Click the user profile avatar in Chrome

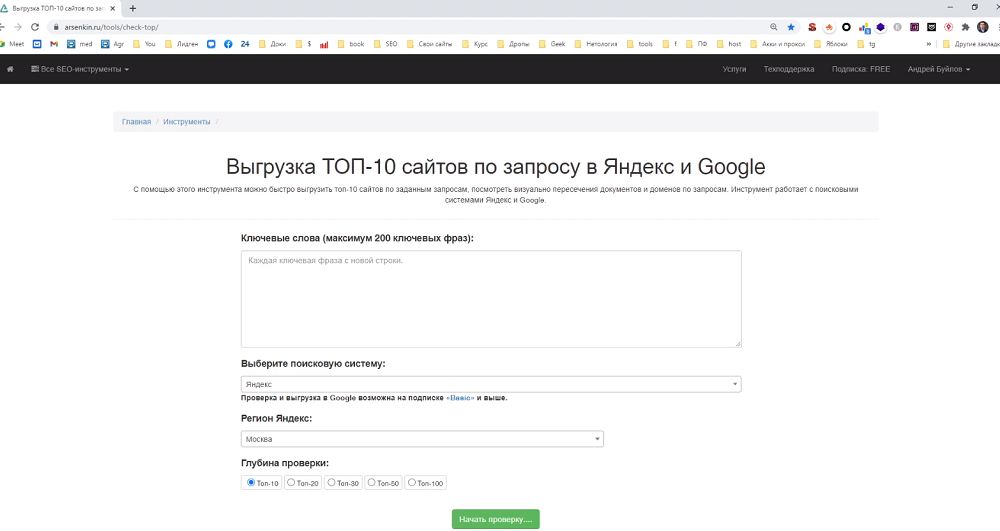(x=983, y=27)
